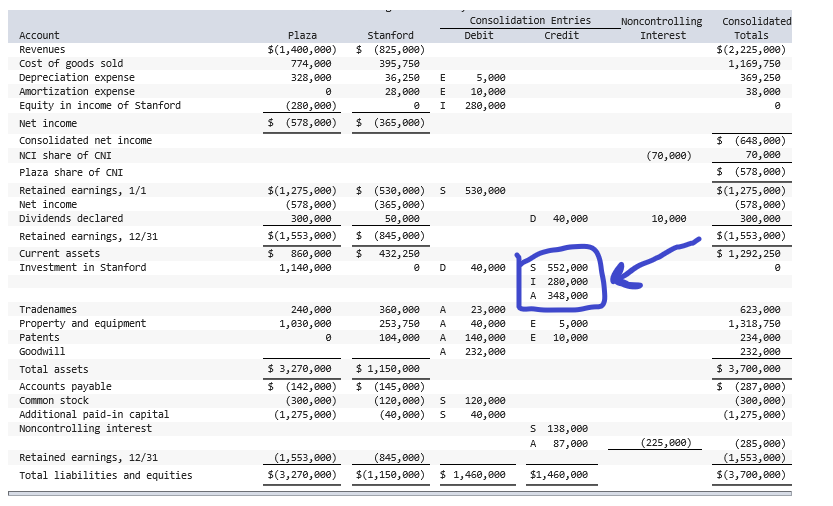
Task: Select Plaza revenues $(1,400,000)
Action: 302,49
